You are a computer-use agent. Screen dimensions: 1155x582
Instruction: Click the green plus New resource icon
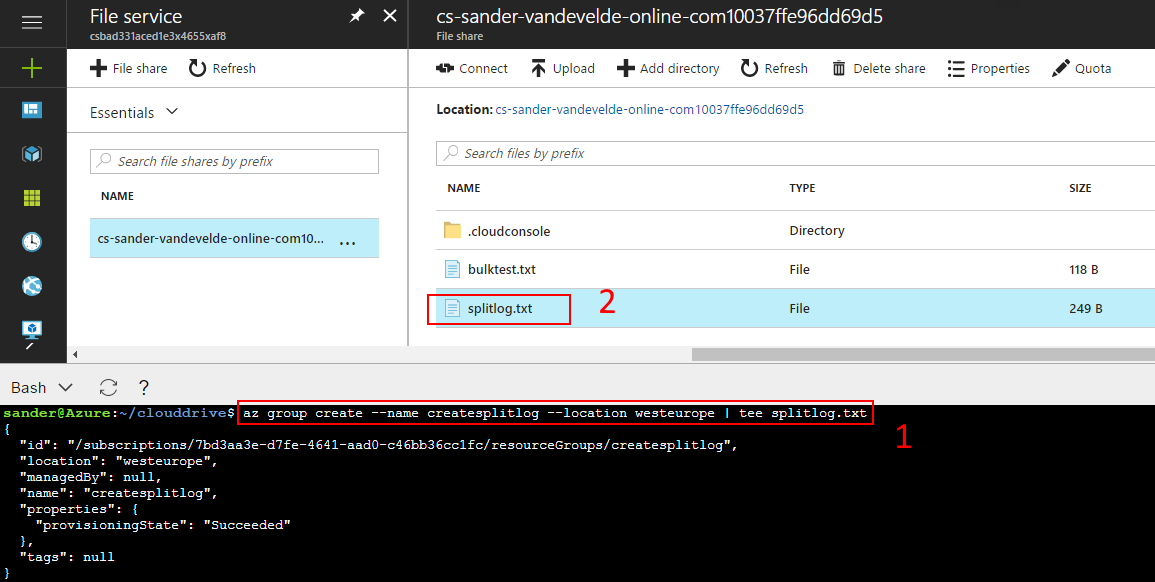tap(32, 68)
